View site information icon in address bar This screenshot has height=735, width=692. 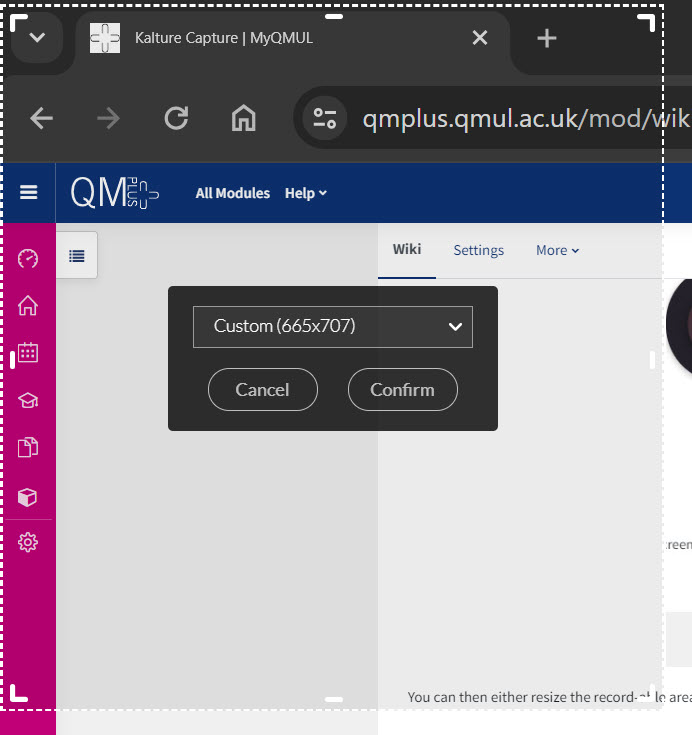[325, 118]
